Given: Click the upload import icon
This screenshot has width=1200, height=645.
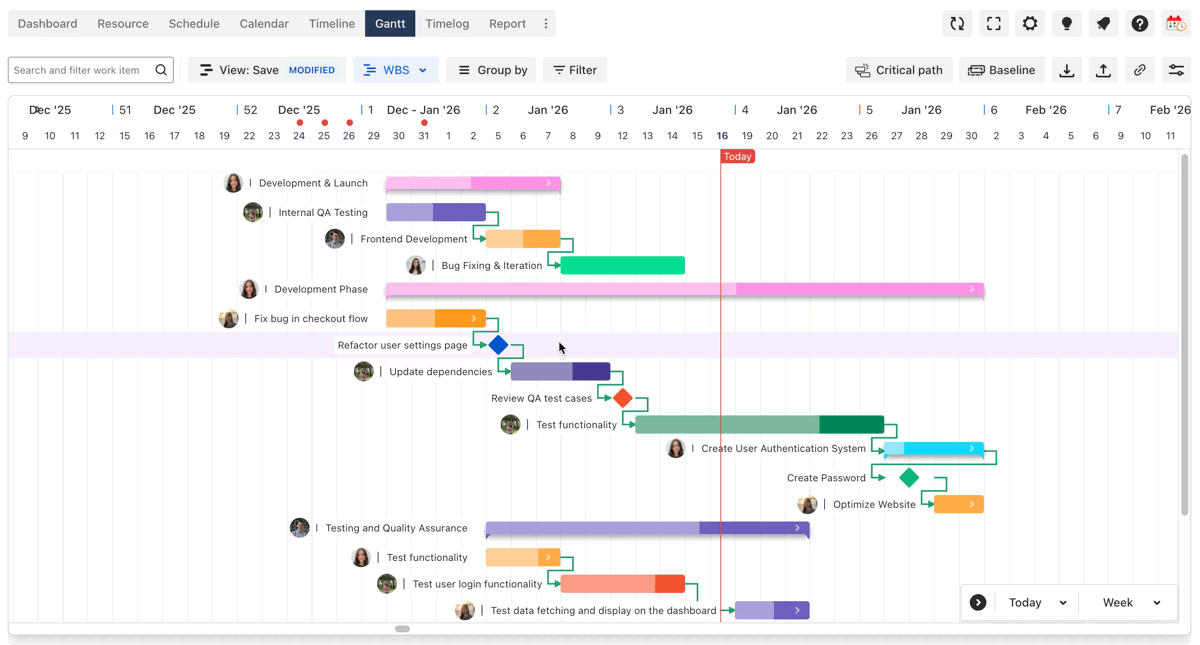Looking at the screenshot, I should coord(1103,70).
